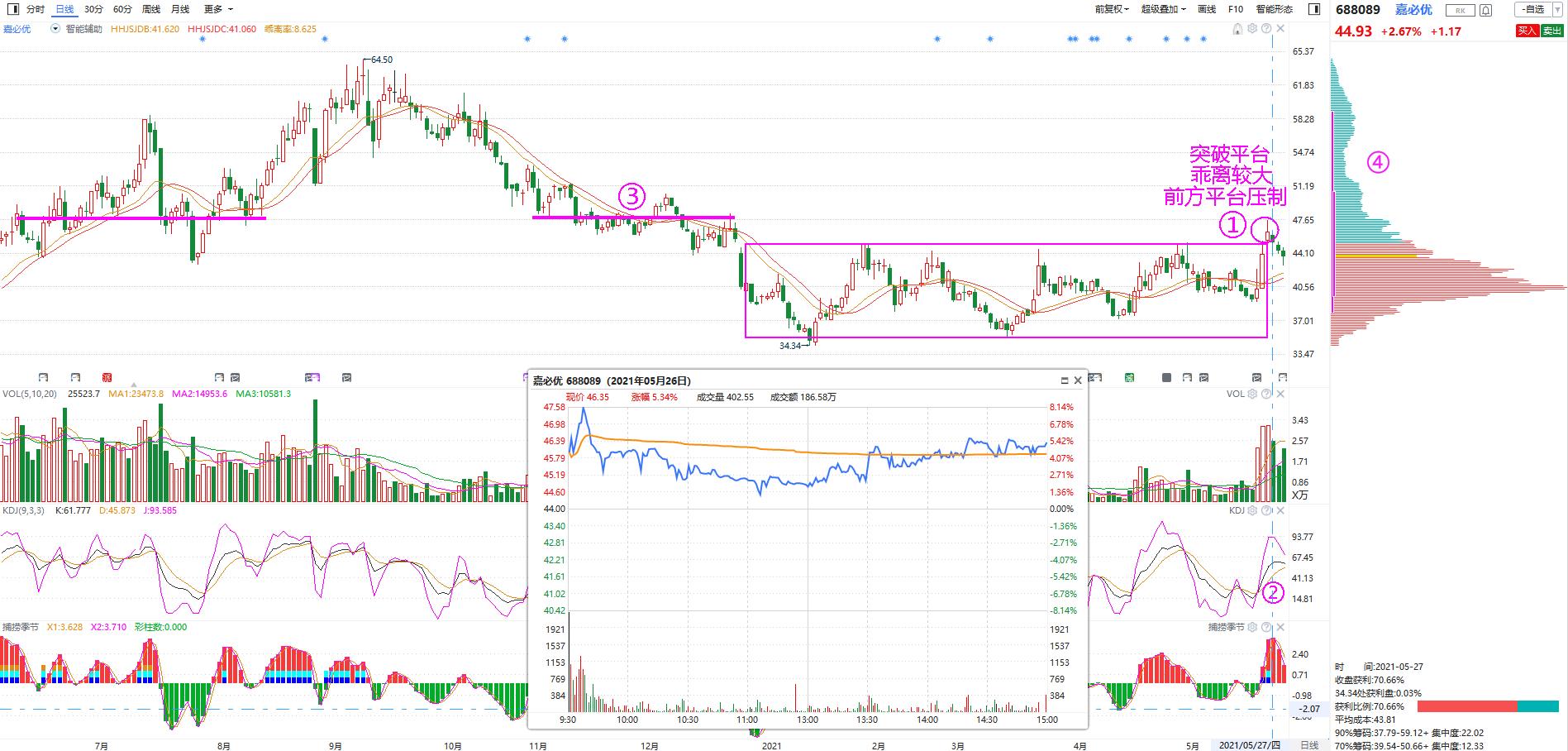Click the green 卖出 sell button
The width and height of the screenshot is (1568, 751).
pyautogui.click(x=1551, y=31)
